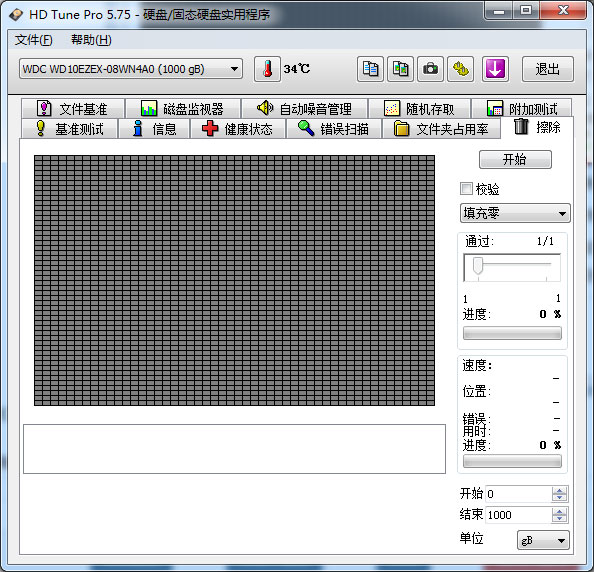
Task: Open the 错误扫描 tab
Action: 334,129
